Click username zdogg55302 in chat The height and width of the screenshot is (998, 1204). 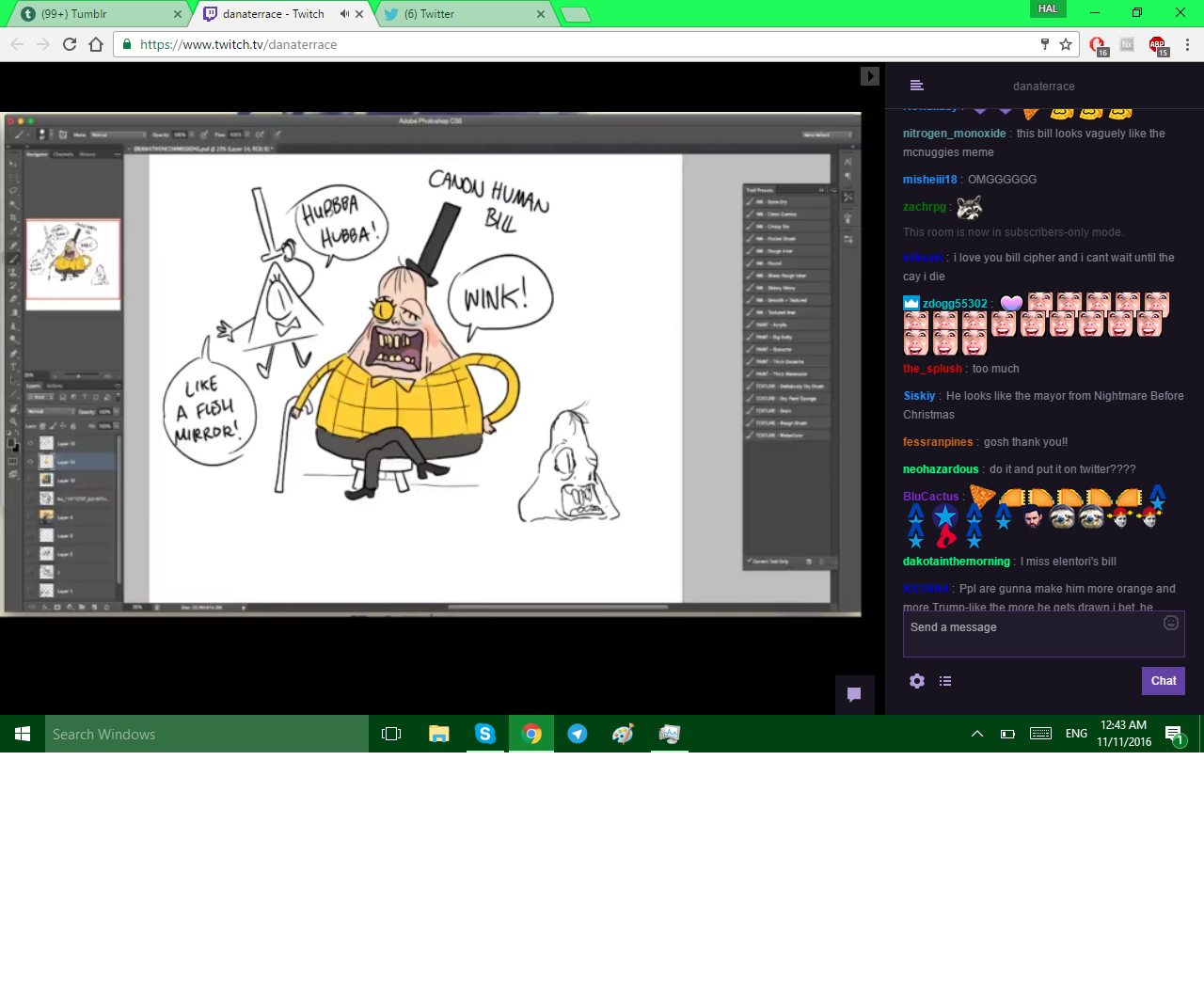click(955, 304)
